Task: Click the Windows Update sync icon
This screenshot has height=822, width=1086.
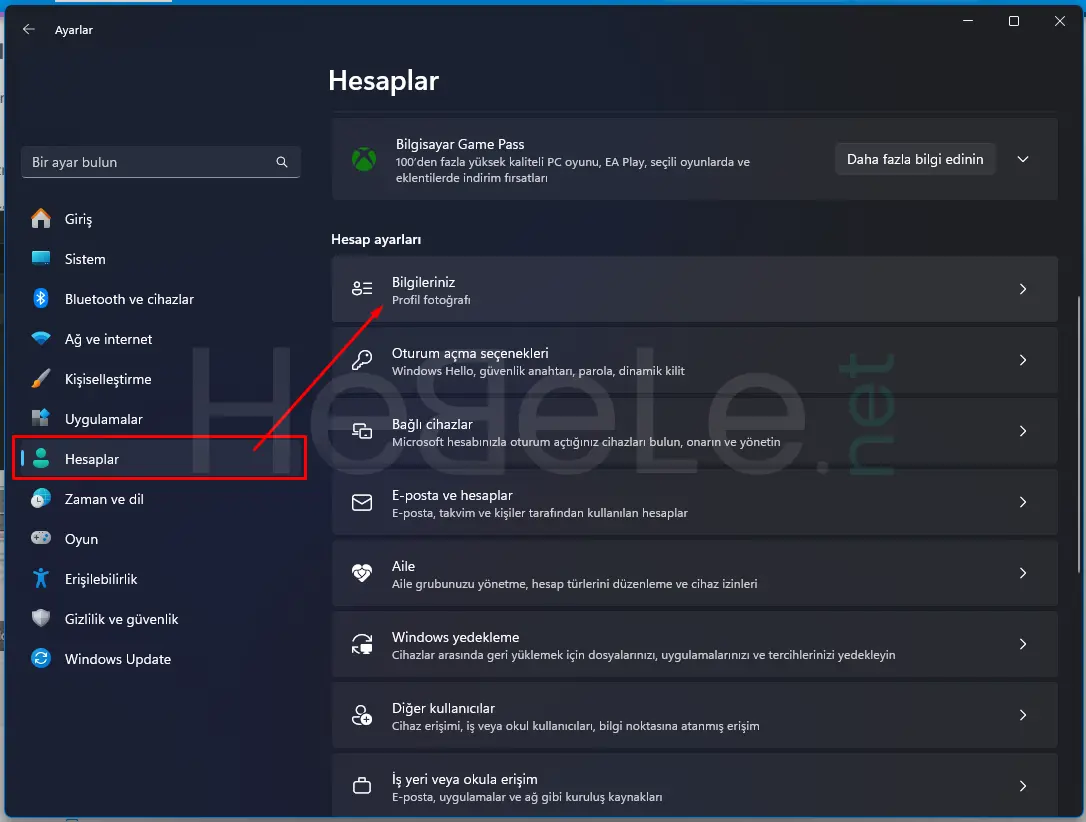Action: click(41, 658)
